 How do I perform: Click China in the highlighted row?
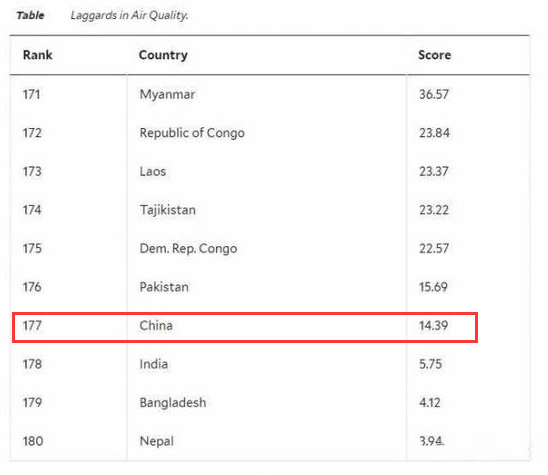tap(156, 325)
